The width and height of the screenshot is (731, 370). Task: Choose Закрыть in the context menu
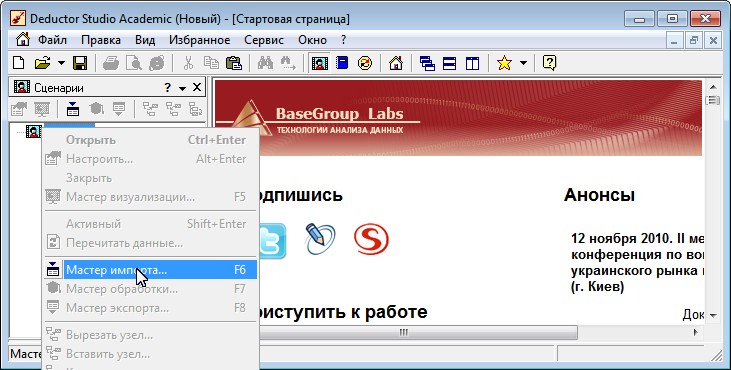pyautogui.click(x=151, y=178)
